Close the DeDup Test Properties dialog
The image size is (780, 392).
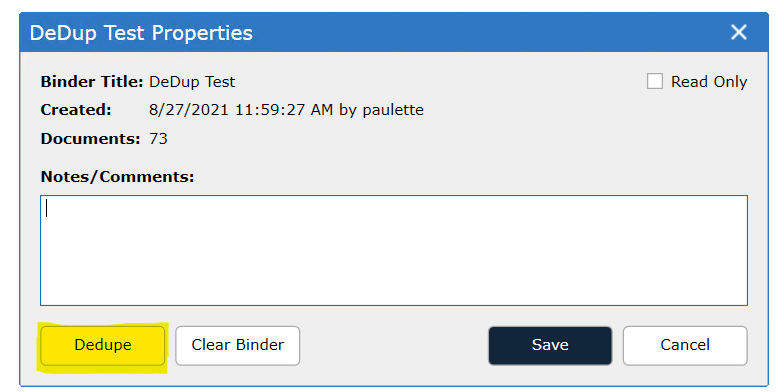pyautogui.click(x=739, y=32)
